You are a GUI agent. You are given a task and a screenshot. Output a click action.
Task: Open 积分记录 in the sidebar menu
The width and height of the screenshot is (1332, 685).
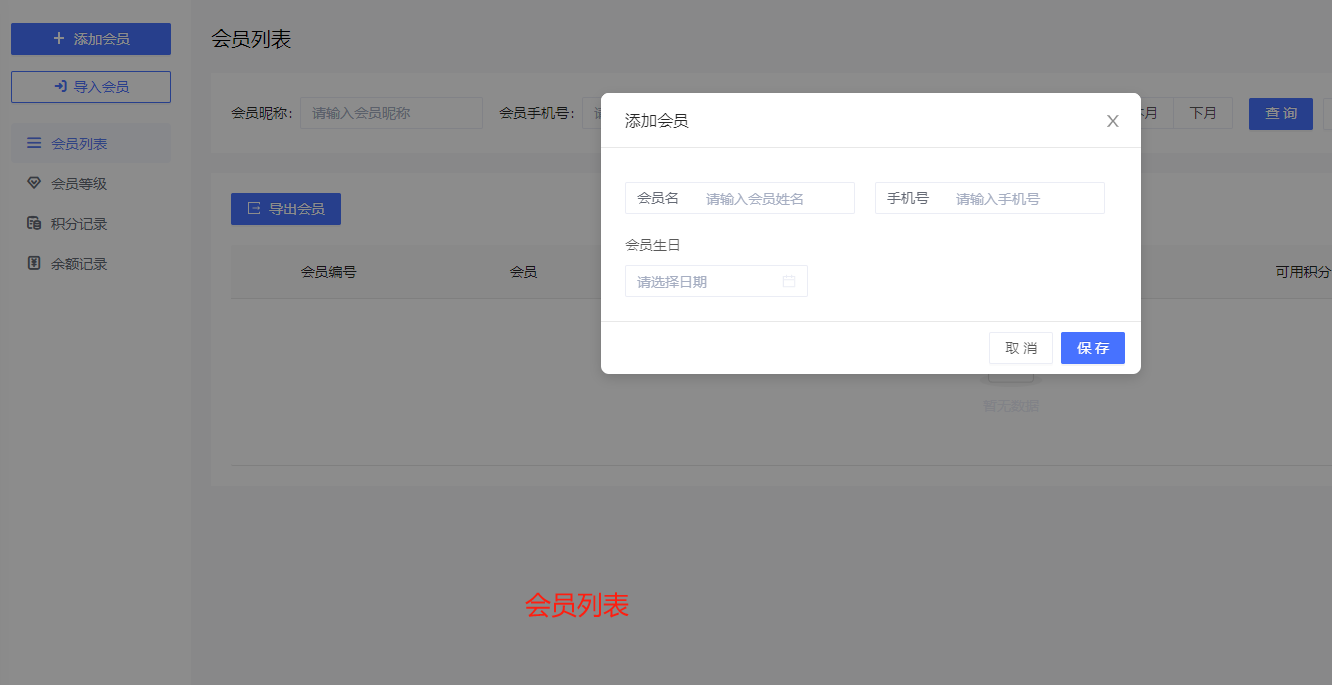[x=90, y=223]
